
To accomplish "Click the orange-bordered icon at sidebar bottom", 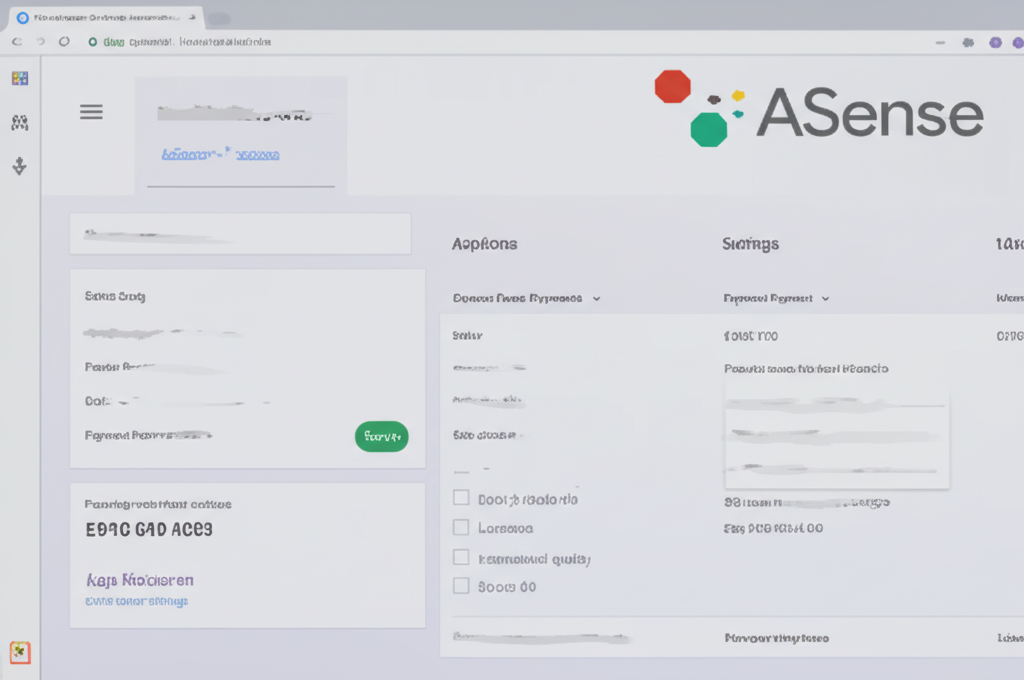I will coord(20,652).
